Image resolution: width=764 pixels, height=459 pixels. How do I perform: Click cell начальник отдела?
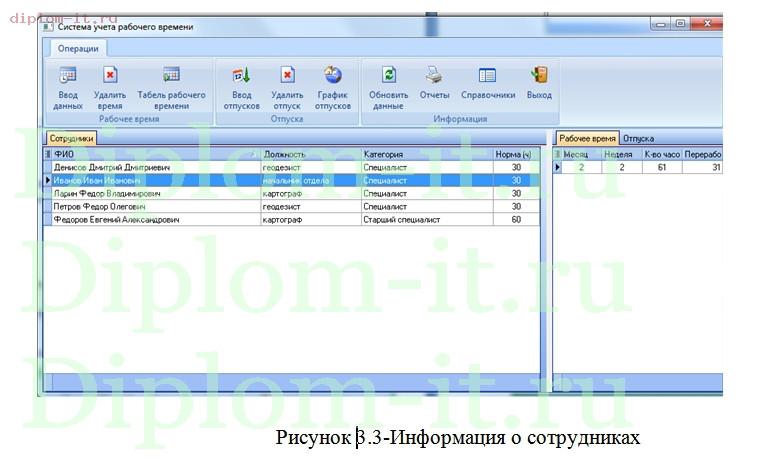pos(311,180)
